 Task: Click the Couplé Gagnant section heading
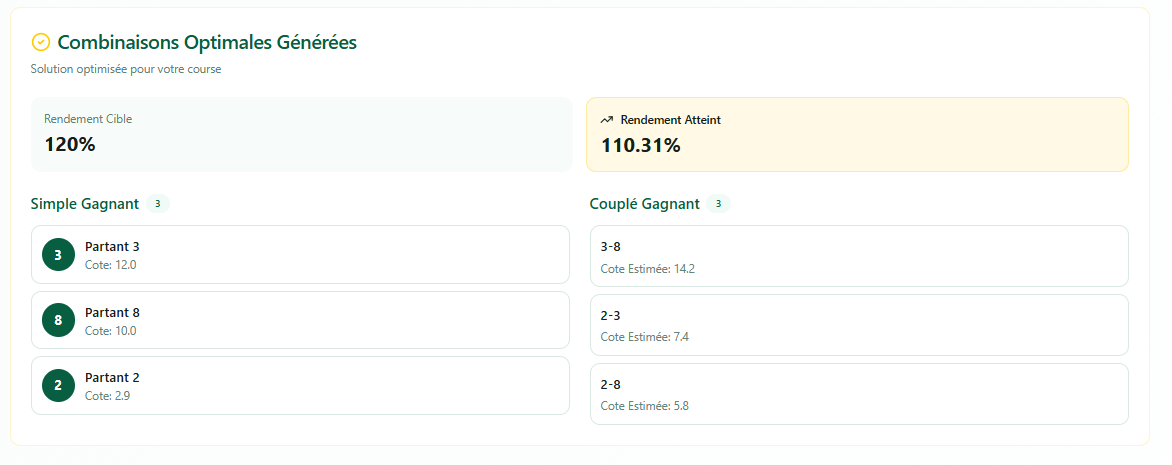[x=645, y=204]
